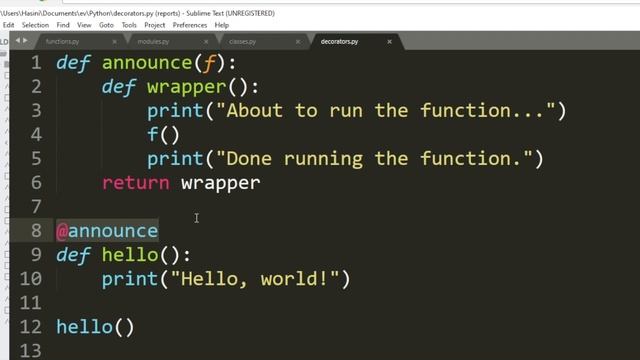The height and width of the screenshot is (360, 640).
Task: Click the 'def hello():' line
Action: 123,255
